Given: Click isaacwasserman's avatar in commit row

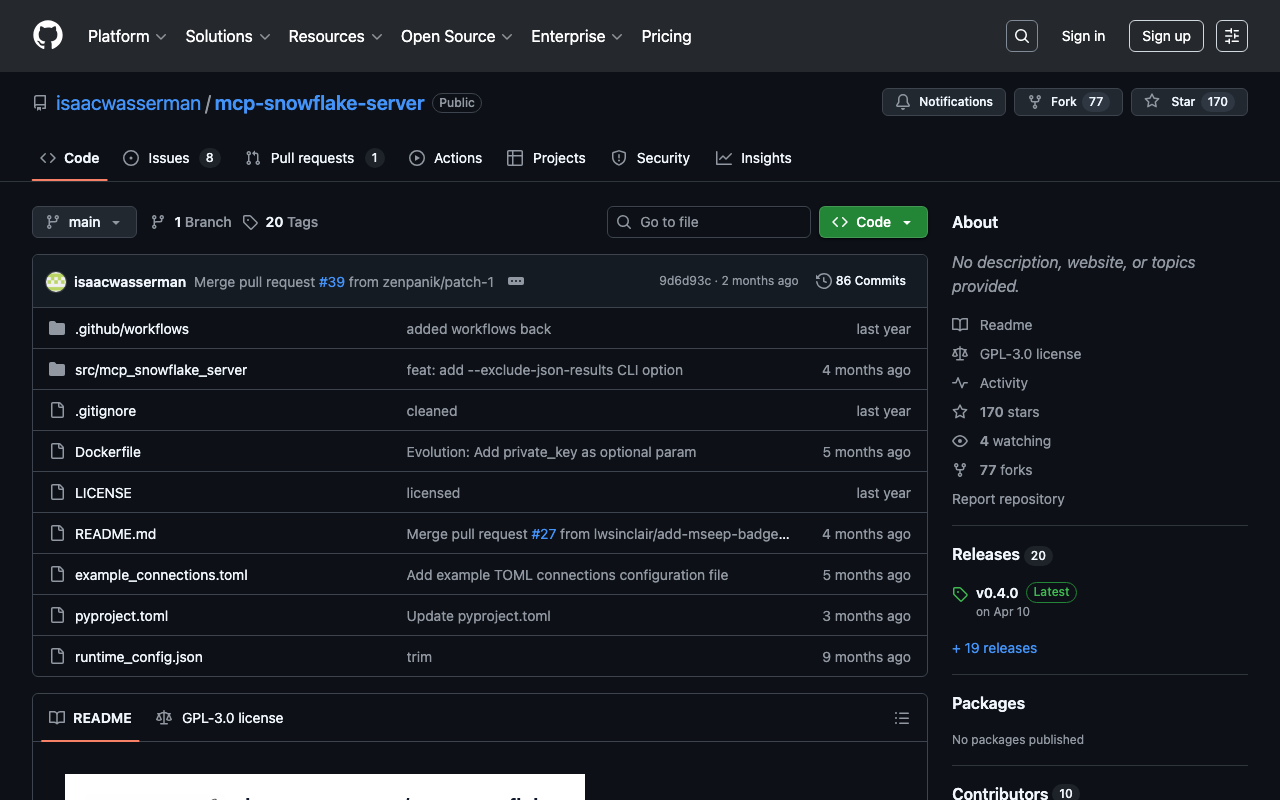Looking at the screenshot, I should [x=56, y=282].
